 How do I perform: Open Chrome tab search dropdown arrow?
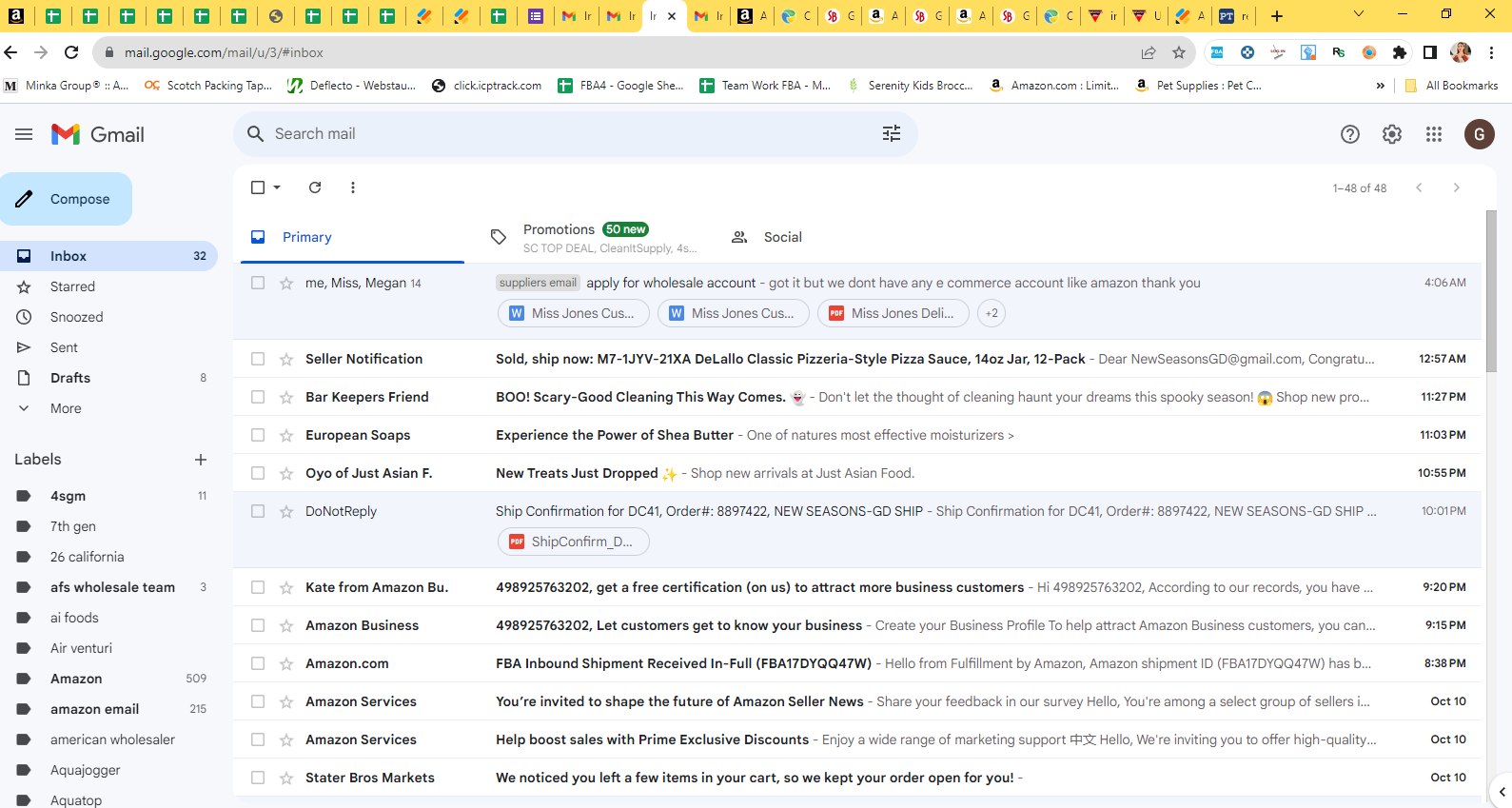(x=1359, y=14)
